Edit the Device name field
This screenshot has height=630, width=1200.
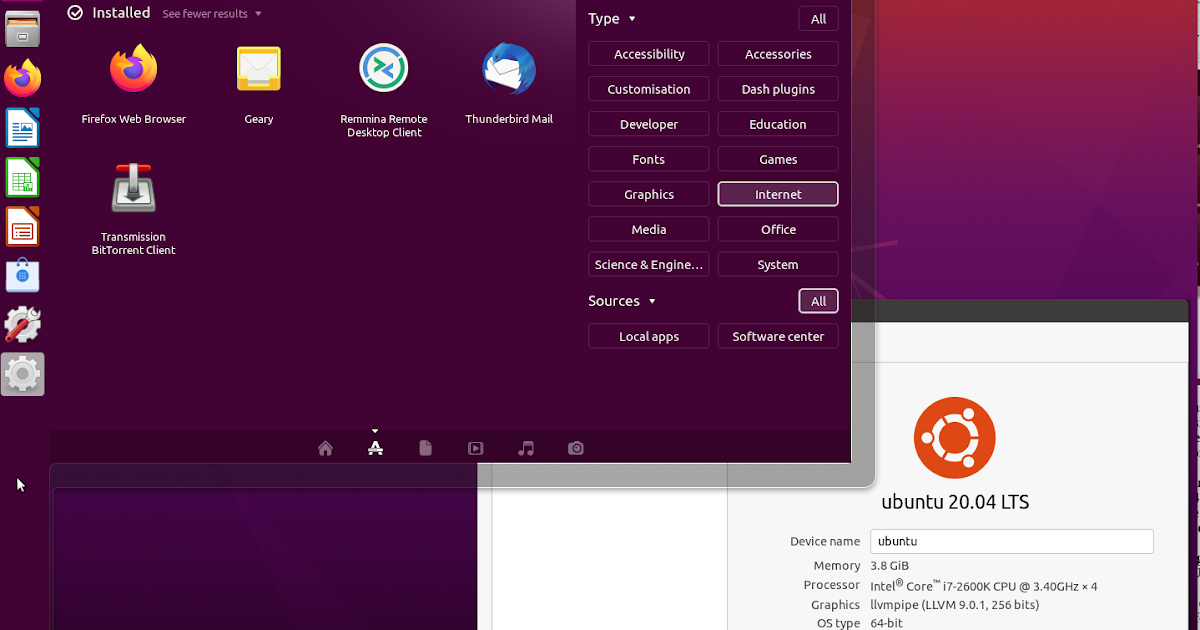[x=1012, y=541]
